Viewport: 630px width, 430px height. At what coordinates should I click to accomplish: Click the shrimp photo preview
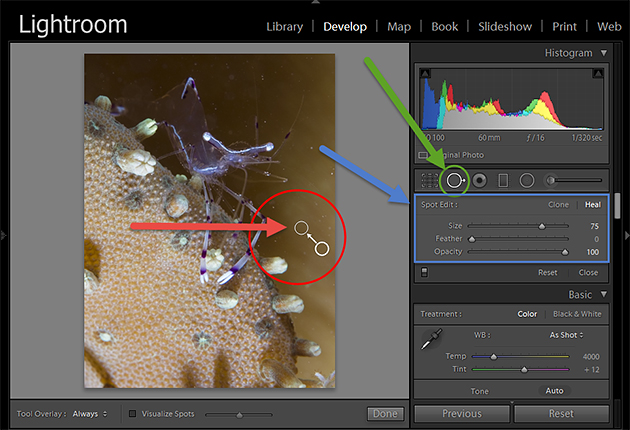click(x=209, y=221)
